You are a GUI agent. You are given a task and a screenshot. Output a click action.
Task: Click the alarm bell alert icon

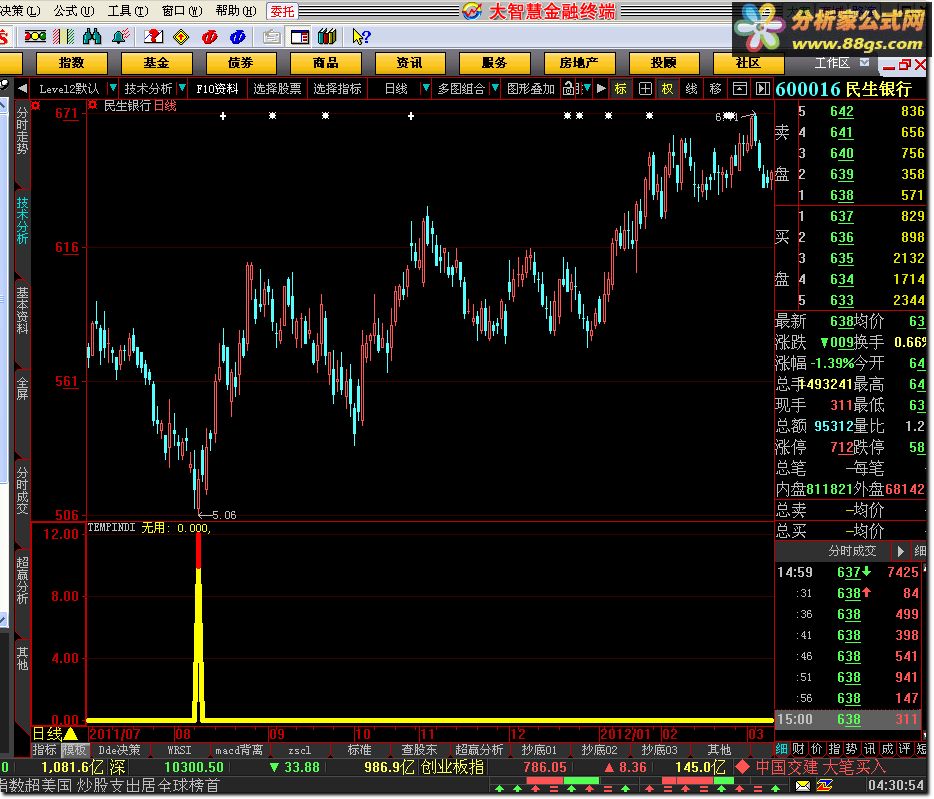click(x=121, y=37)
